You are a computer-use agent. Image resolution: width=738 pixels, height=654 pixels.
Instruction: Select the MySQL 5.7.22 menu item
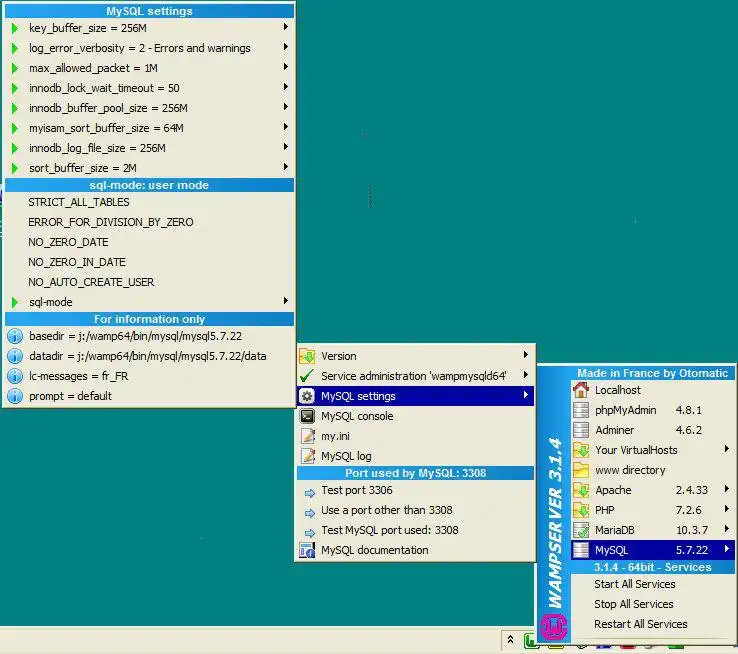pos(652,550)
